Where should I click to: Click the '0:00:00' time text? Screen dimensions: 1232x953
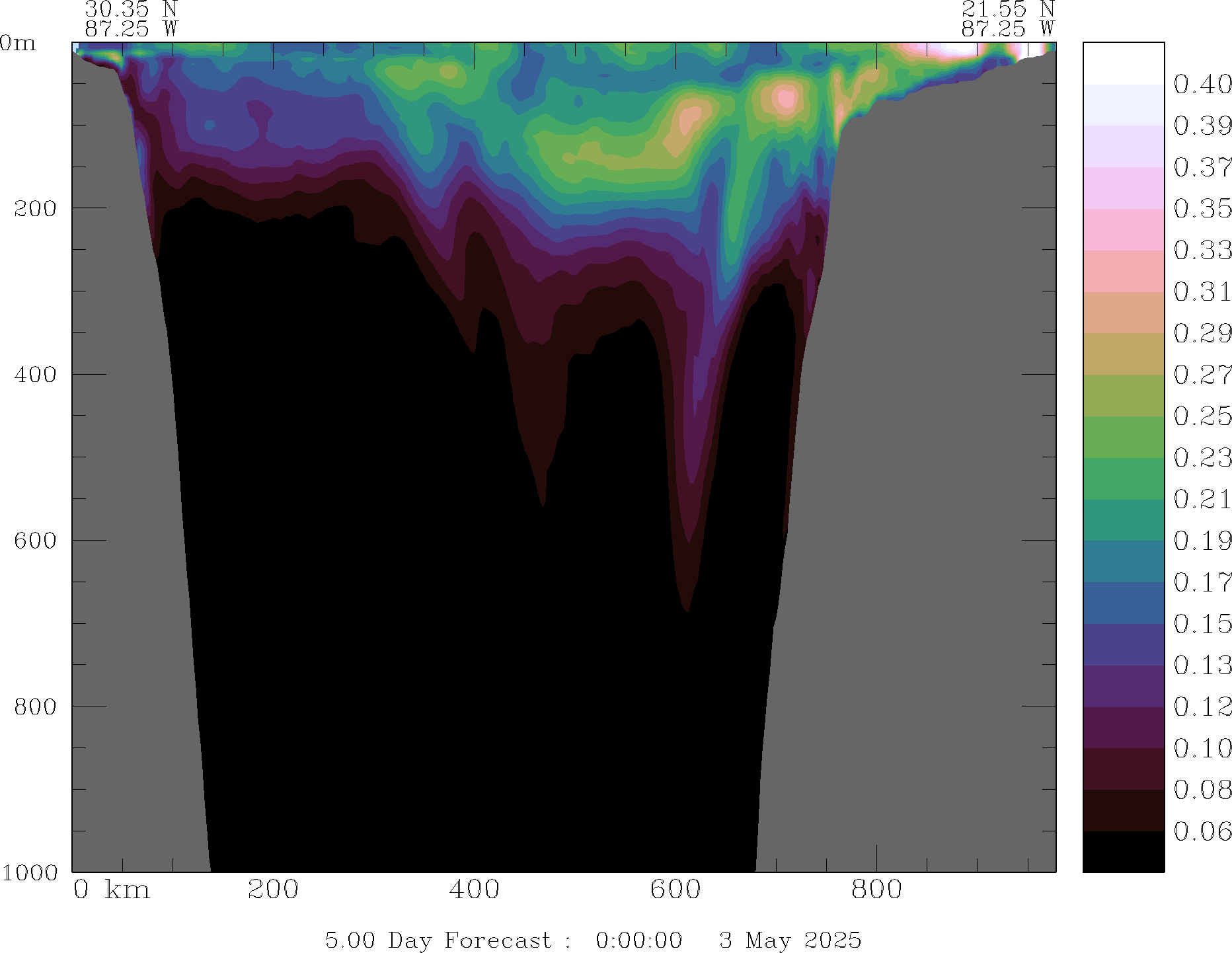[x=638, y=940]
